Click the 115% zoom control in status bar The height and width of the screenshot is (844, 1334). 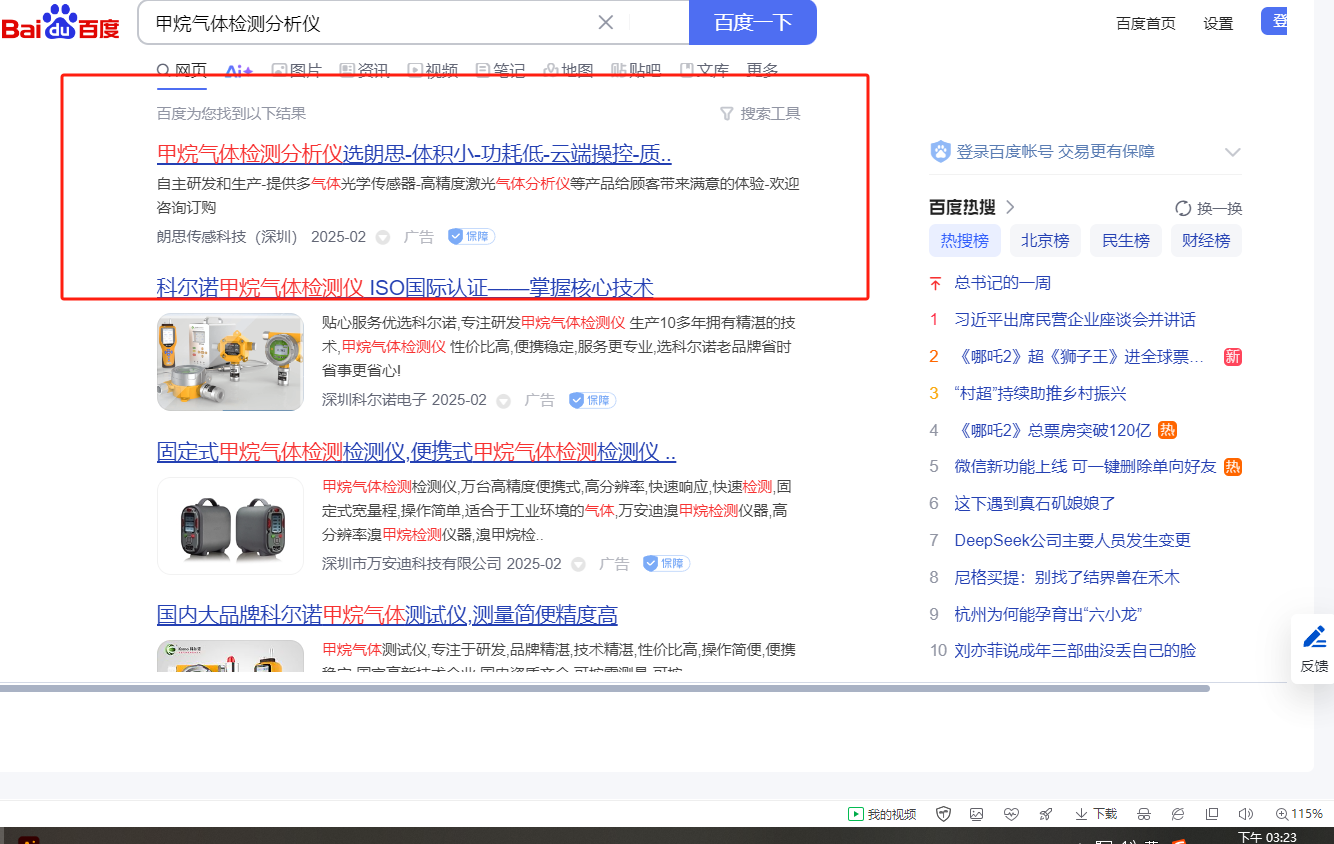coord(1300,814)
